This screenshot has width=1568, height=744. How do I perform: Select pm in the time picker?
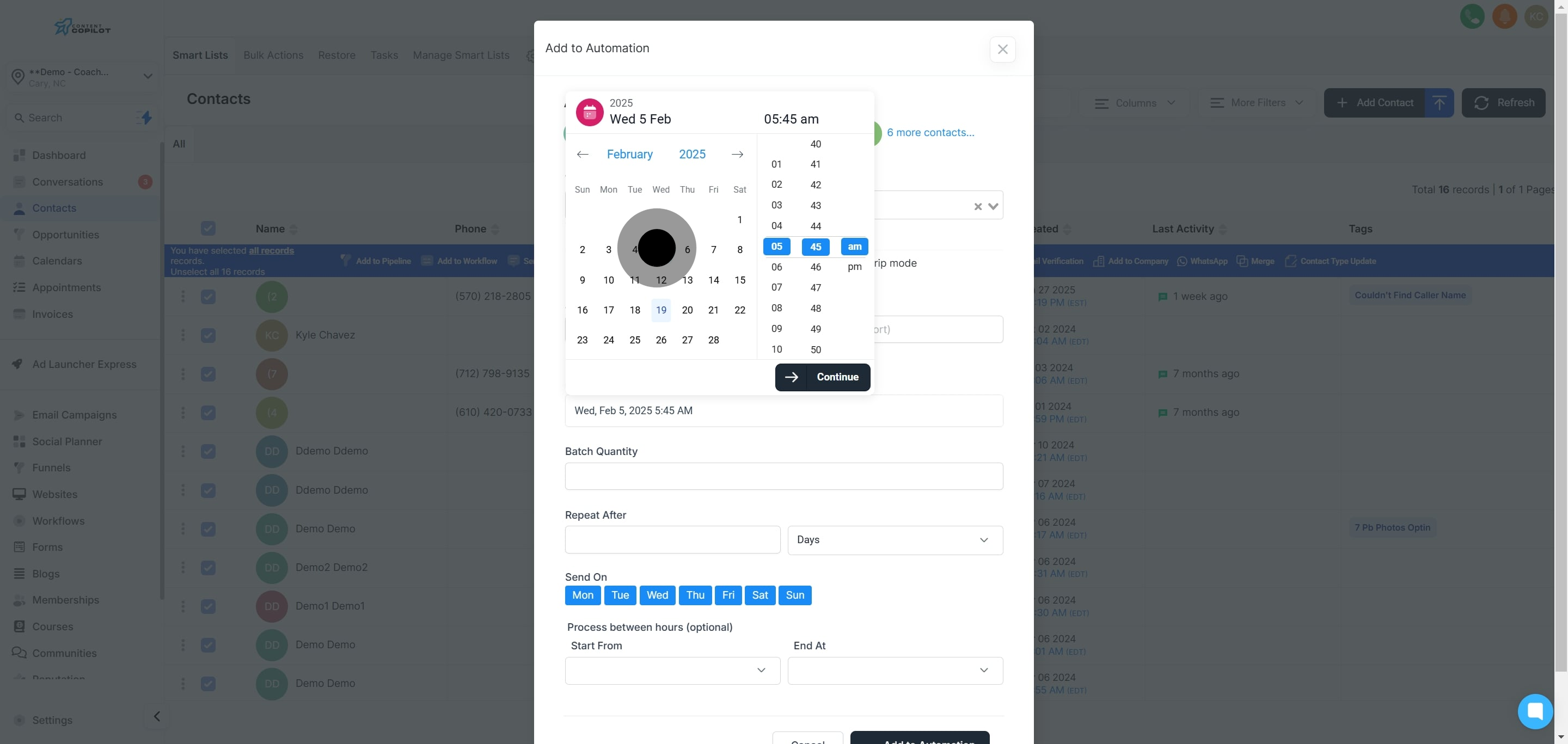855,267
